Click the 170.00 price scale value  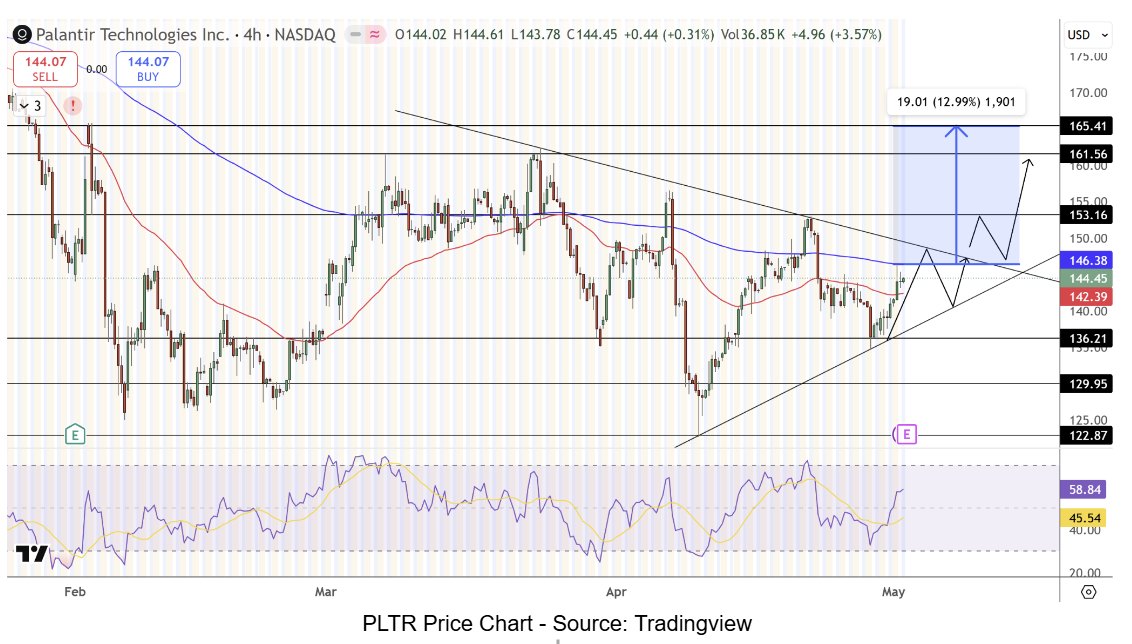[x=1088, y=92]
